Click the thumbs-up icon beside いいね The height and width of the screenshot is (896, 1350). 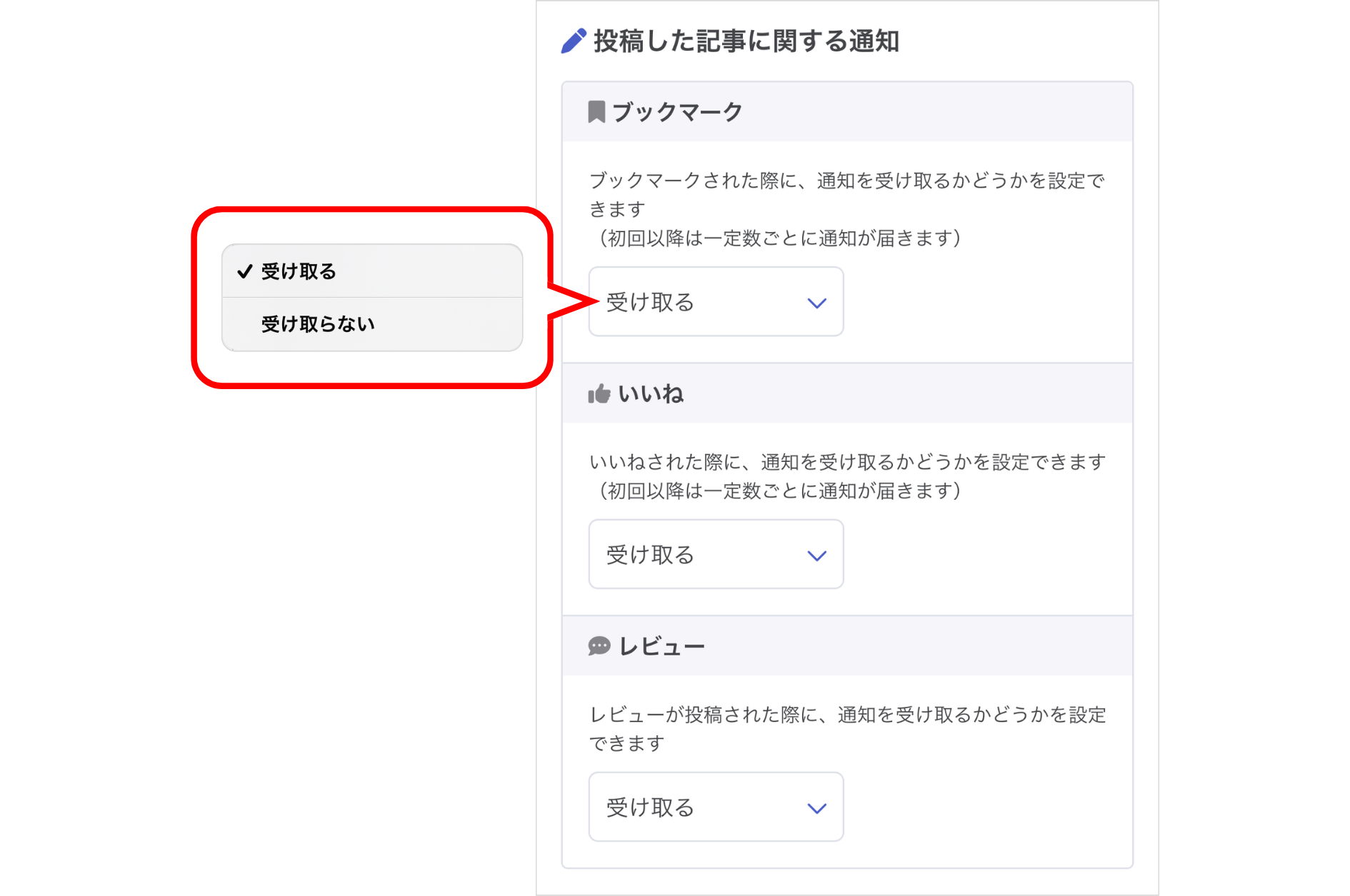click(599, 393)
